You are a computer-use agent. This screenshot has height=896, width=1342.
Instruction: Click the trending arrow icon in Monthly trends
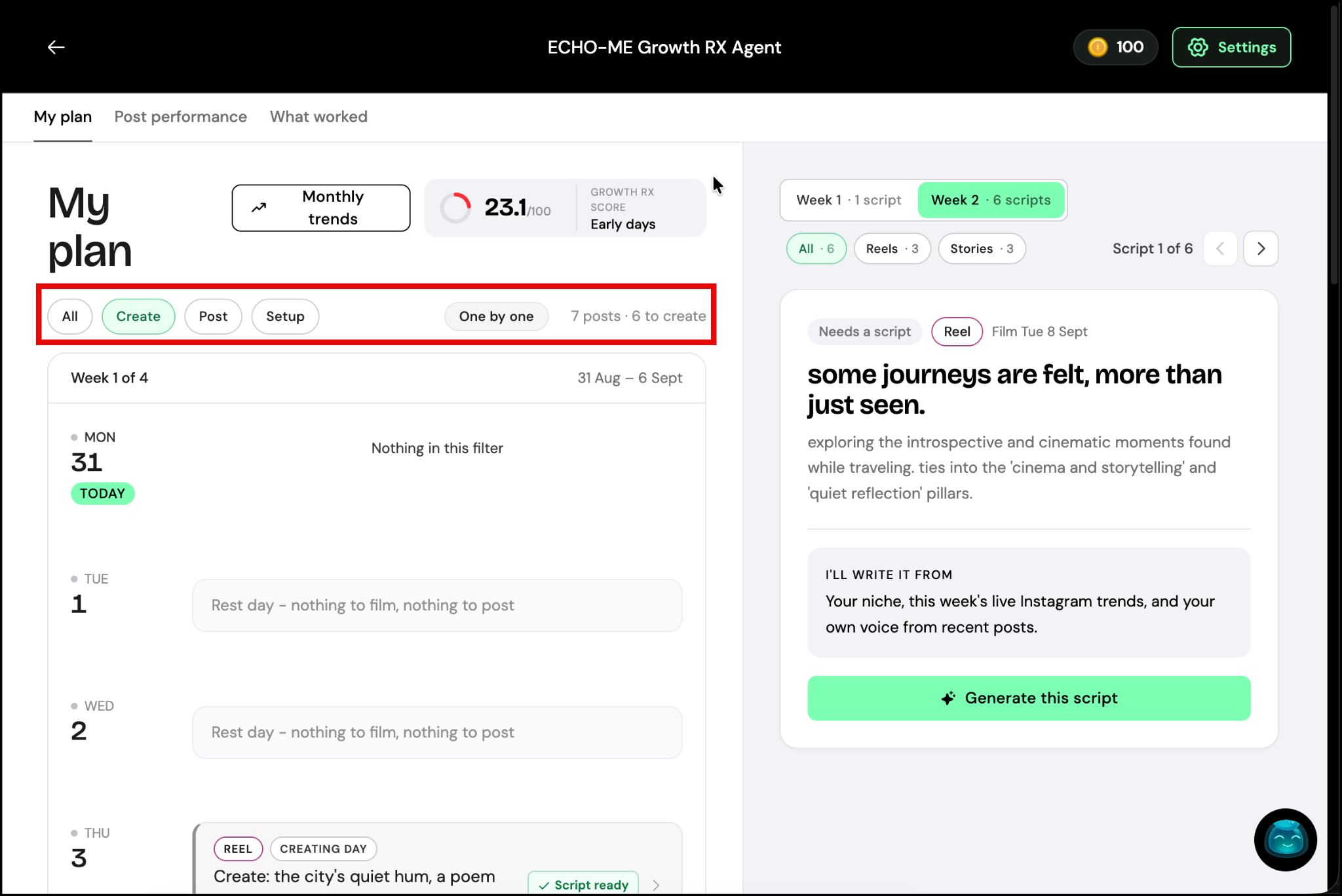pyautogui.click(x=259, y=208)
